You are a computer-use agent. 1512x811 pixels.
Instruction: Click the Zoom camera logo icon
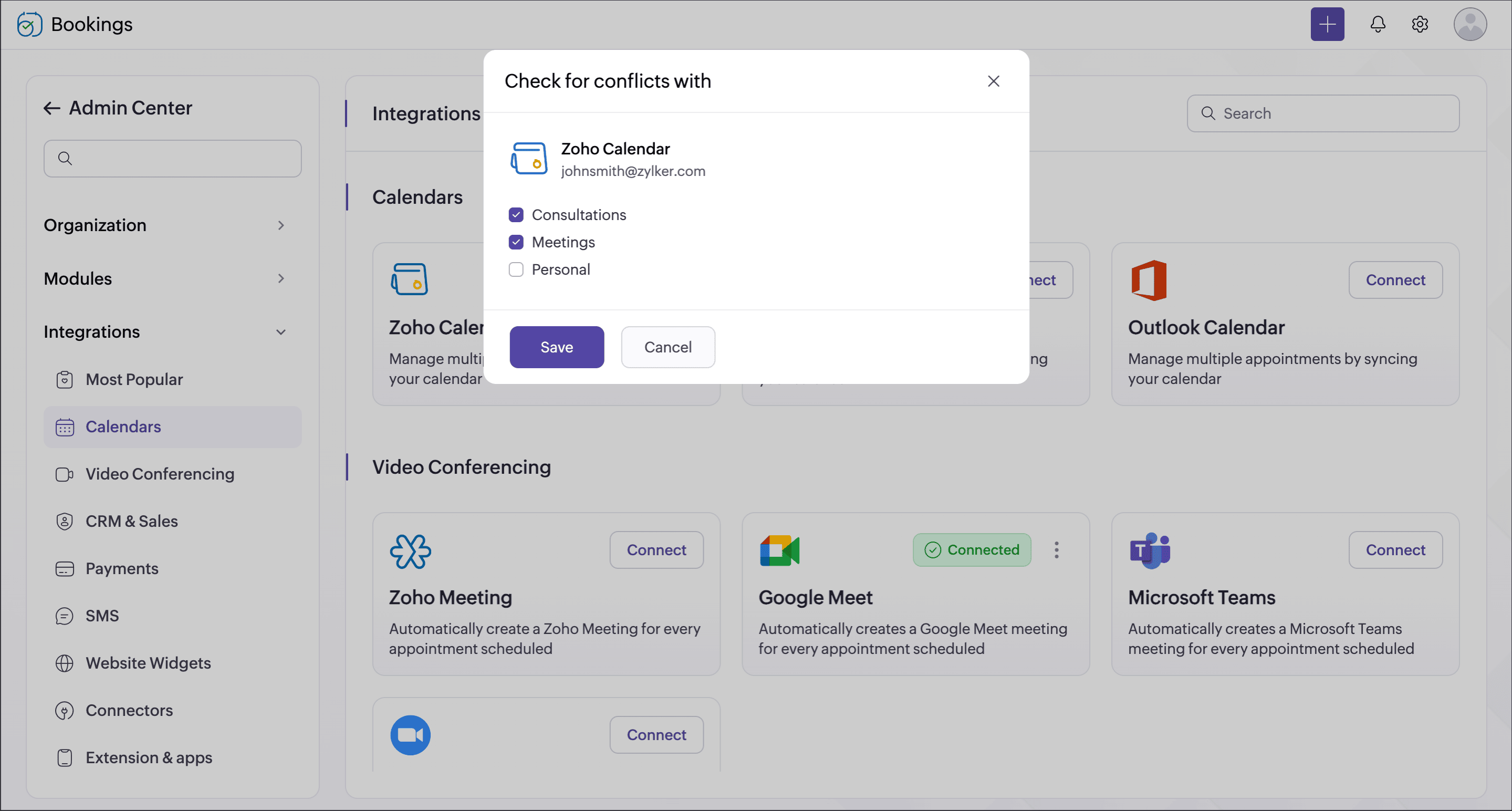click(x=410, y=735)
